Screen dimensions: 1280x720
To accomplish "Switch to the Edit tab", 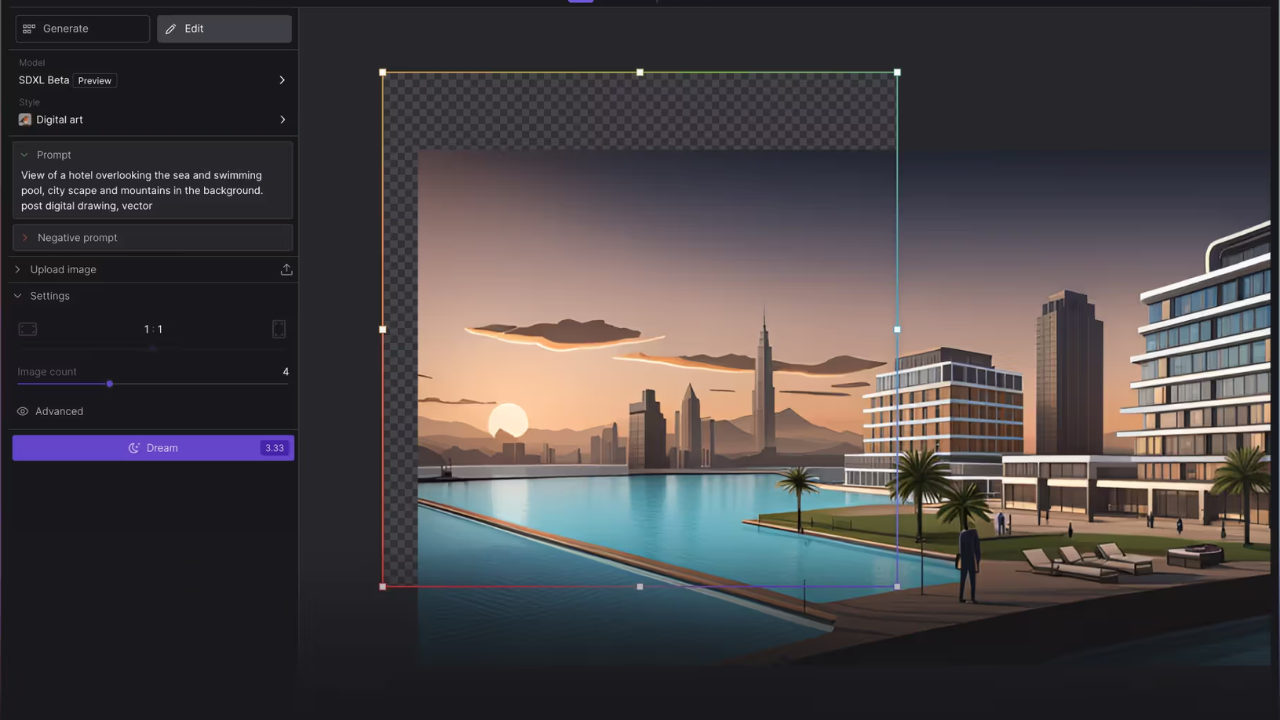I will point(224,29).
